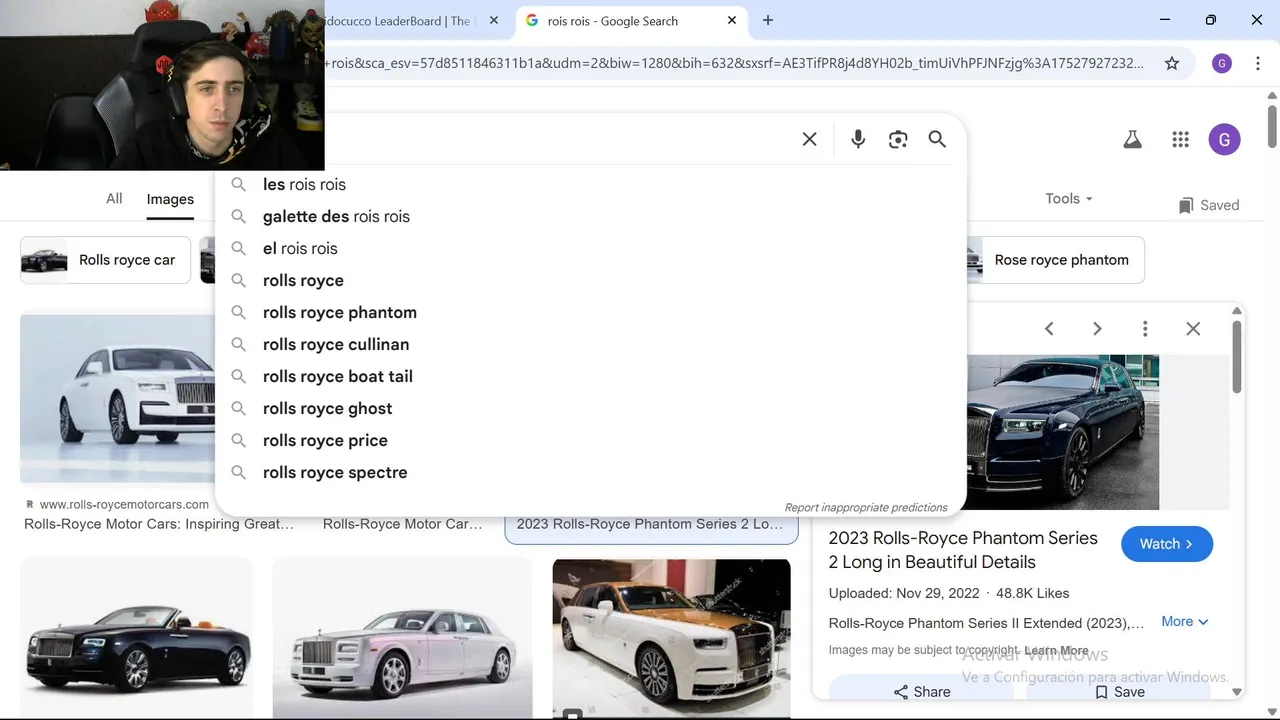Choose suggestion 'galette des rois rois'
The image size is (1280, 720).
590,216
